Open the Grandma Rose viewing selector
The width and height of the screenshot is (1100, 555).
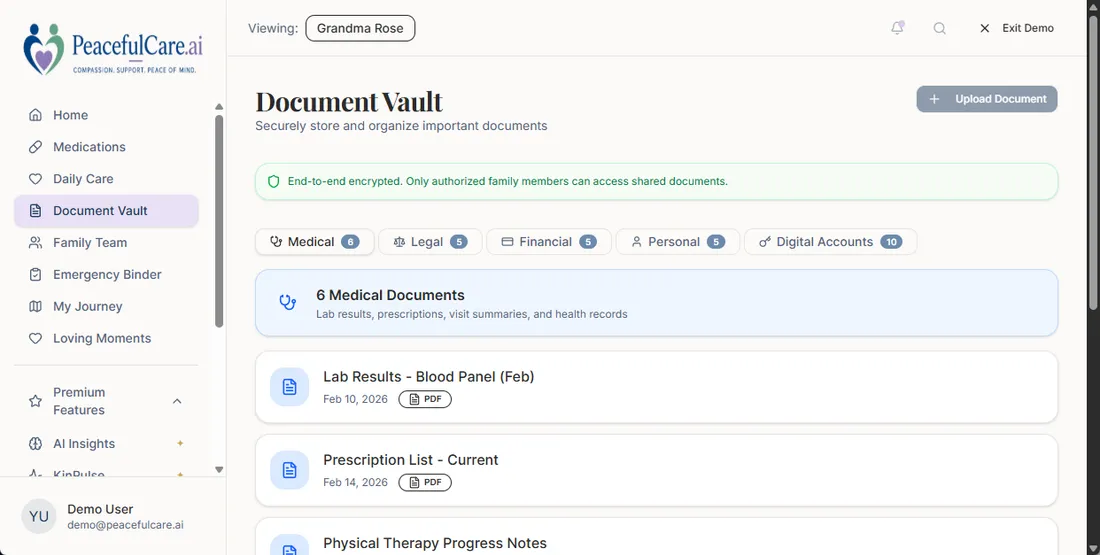click(360, 28)
